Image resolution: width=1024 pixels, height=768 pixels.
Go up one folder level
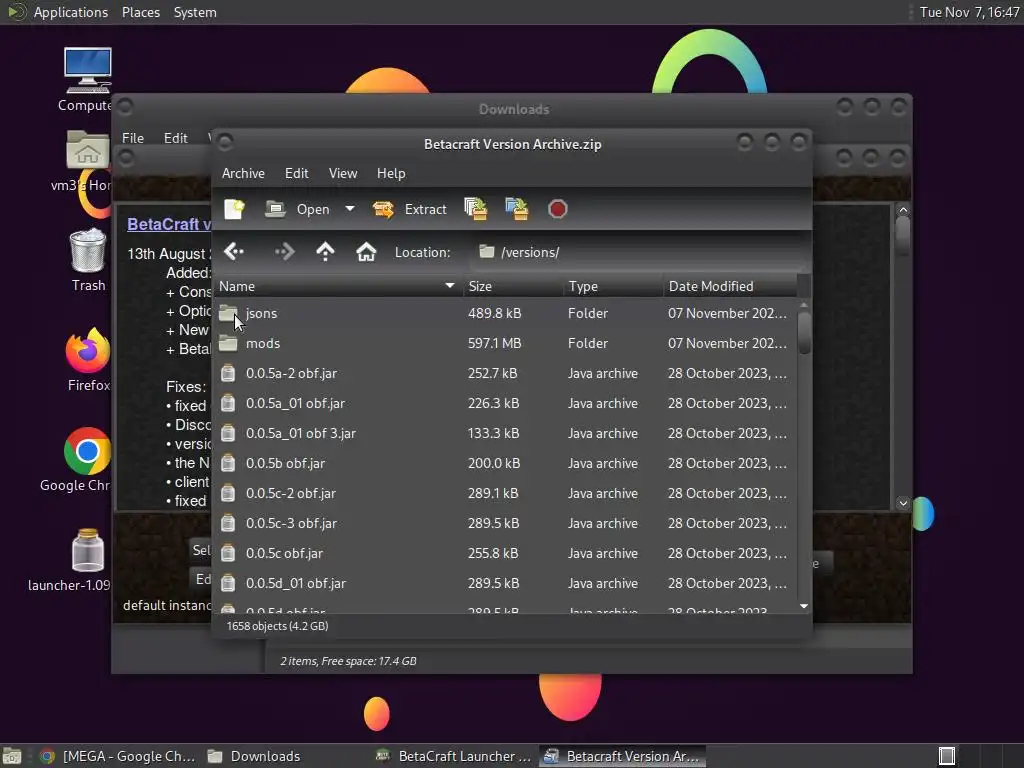(325, 251)
